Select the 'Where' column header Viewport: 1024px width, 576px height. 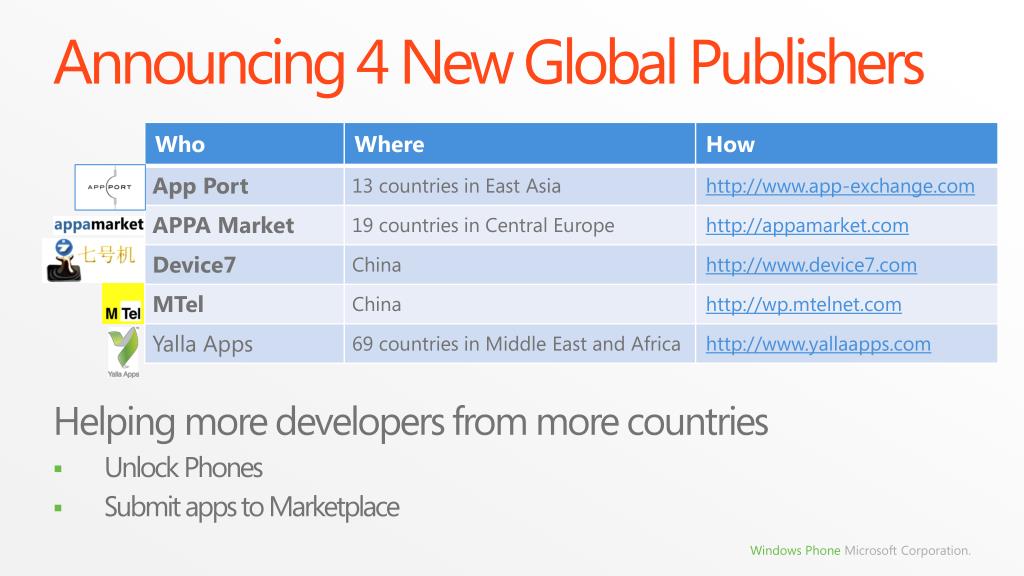click(x=520, y=144)
